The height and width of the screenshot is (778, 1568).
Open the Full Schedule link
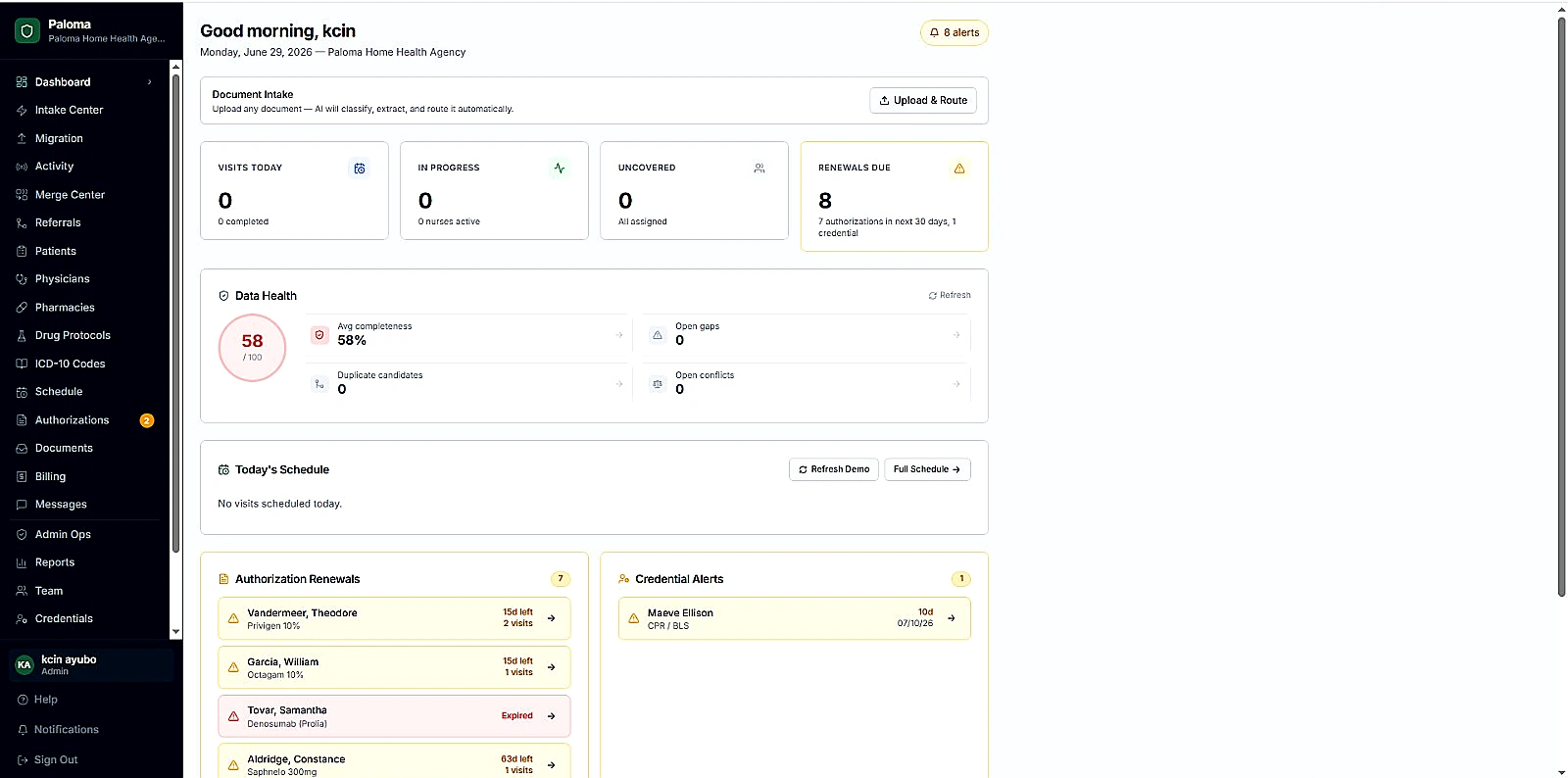coord(927,469)
